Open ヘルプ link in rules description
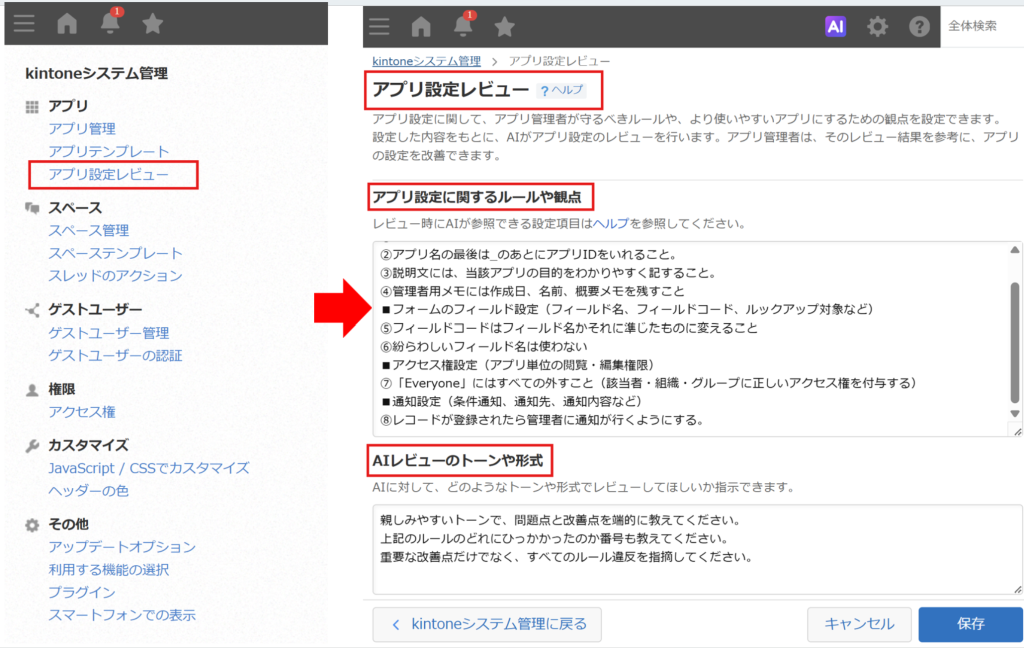 [611, 223]
